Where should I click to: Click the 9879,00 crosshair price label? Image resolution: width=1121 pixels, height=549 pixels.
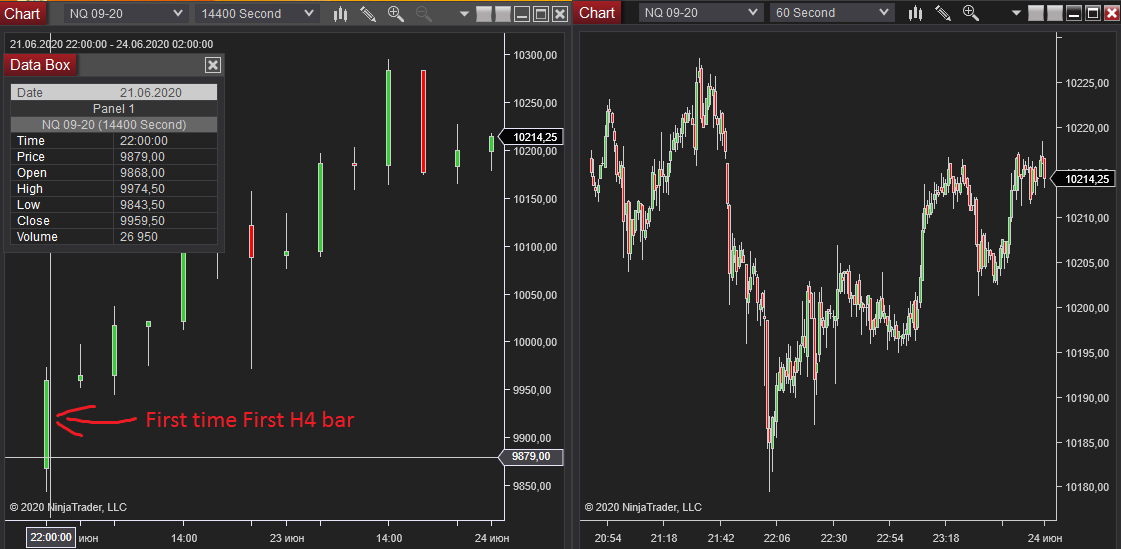click(x=530, y=457)
